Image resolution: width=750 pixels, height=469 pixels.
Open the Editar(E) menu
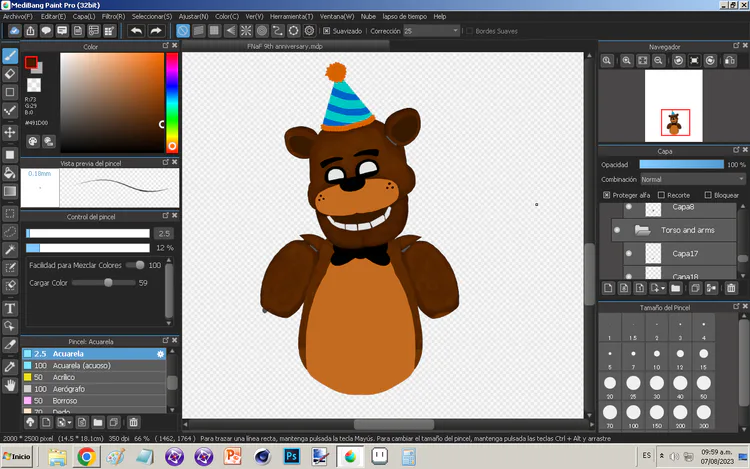tap(53, 16)
